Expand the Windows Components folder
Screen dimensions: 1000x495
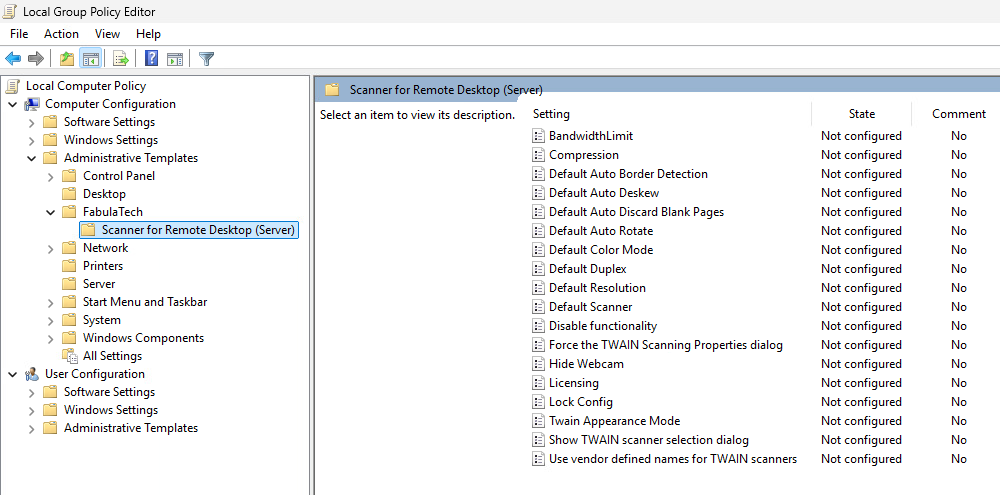[50, 338]
